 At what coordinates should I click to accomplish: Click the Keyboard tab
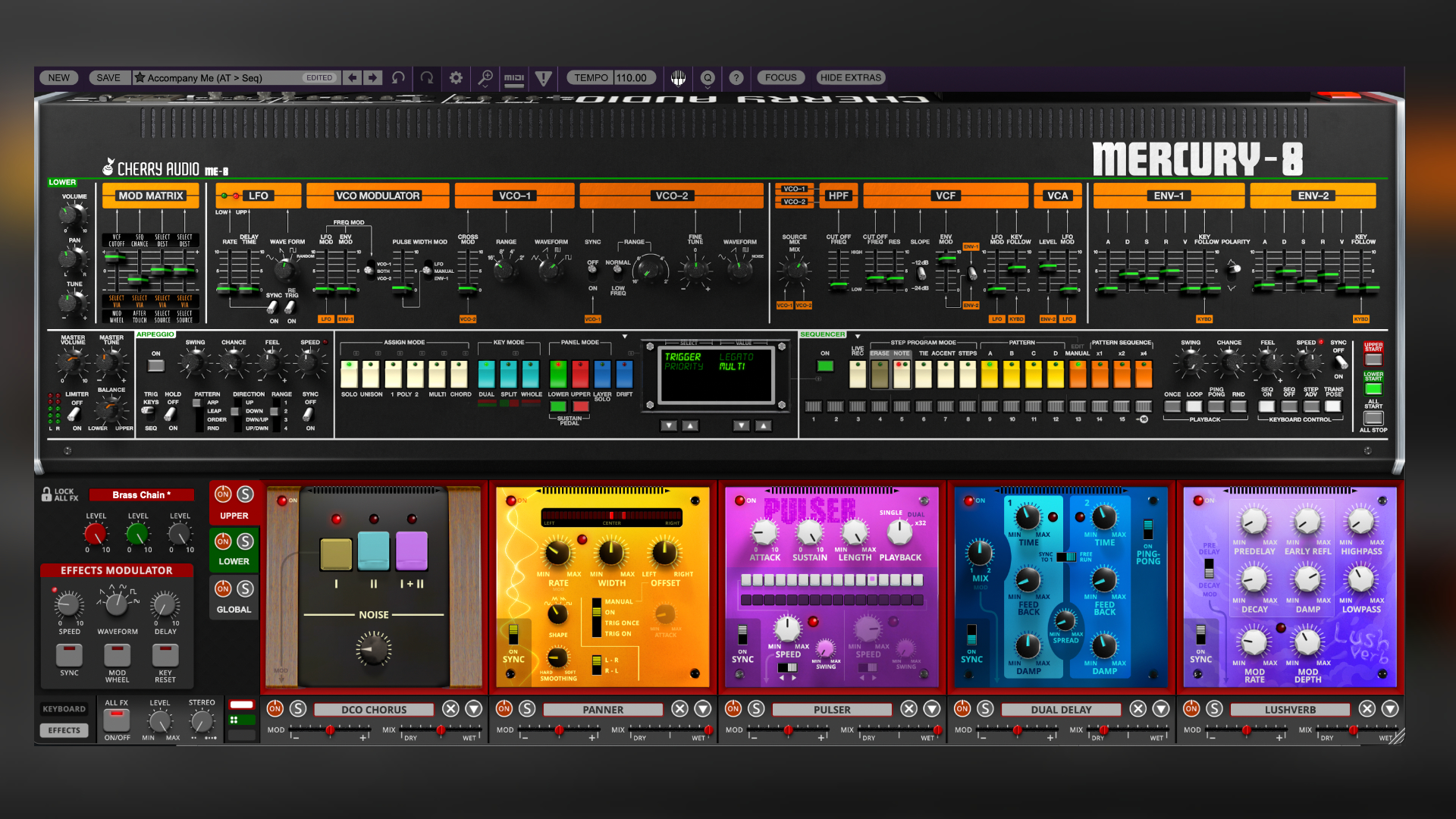click(x=64, y=709)
